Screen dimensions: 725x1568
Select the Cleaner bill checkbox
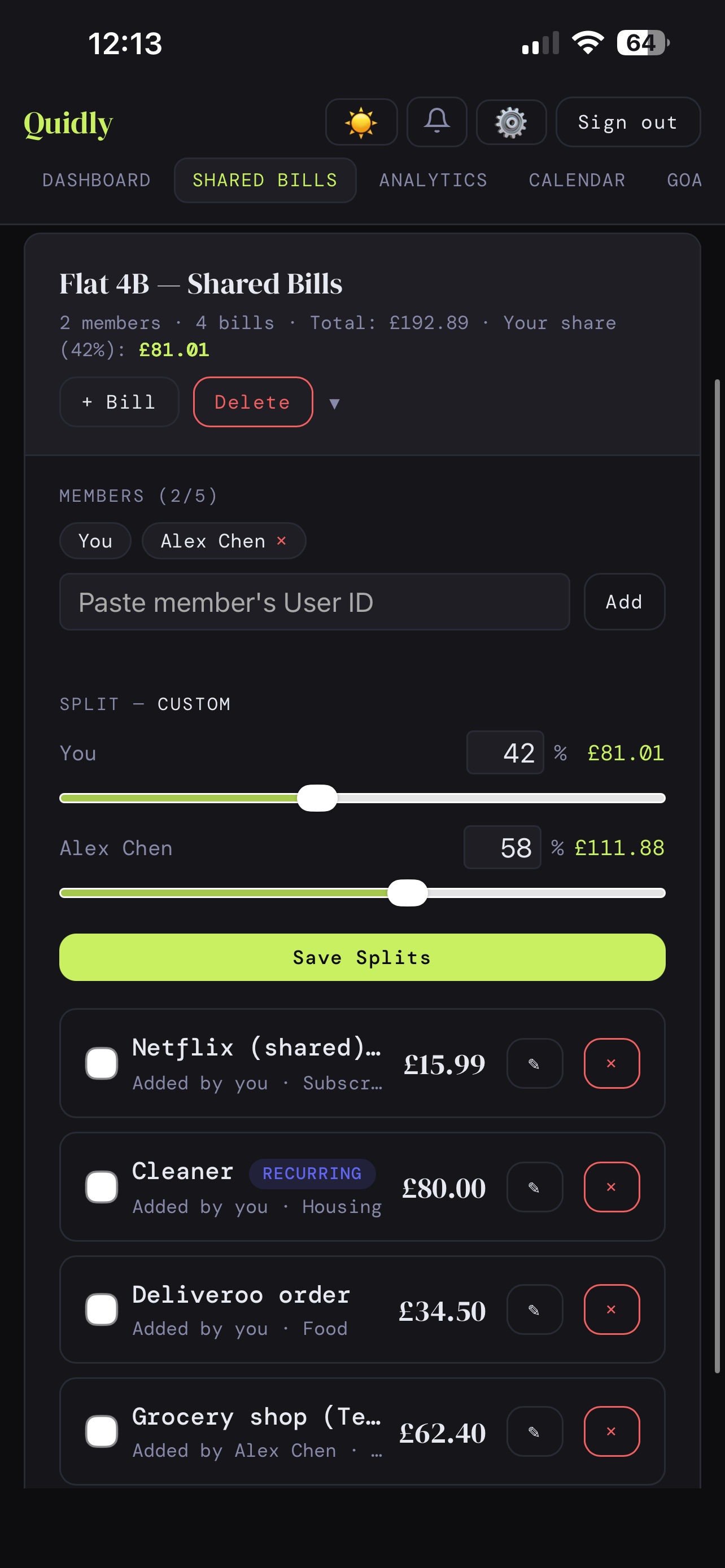(x=102, y=1186)
